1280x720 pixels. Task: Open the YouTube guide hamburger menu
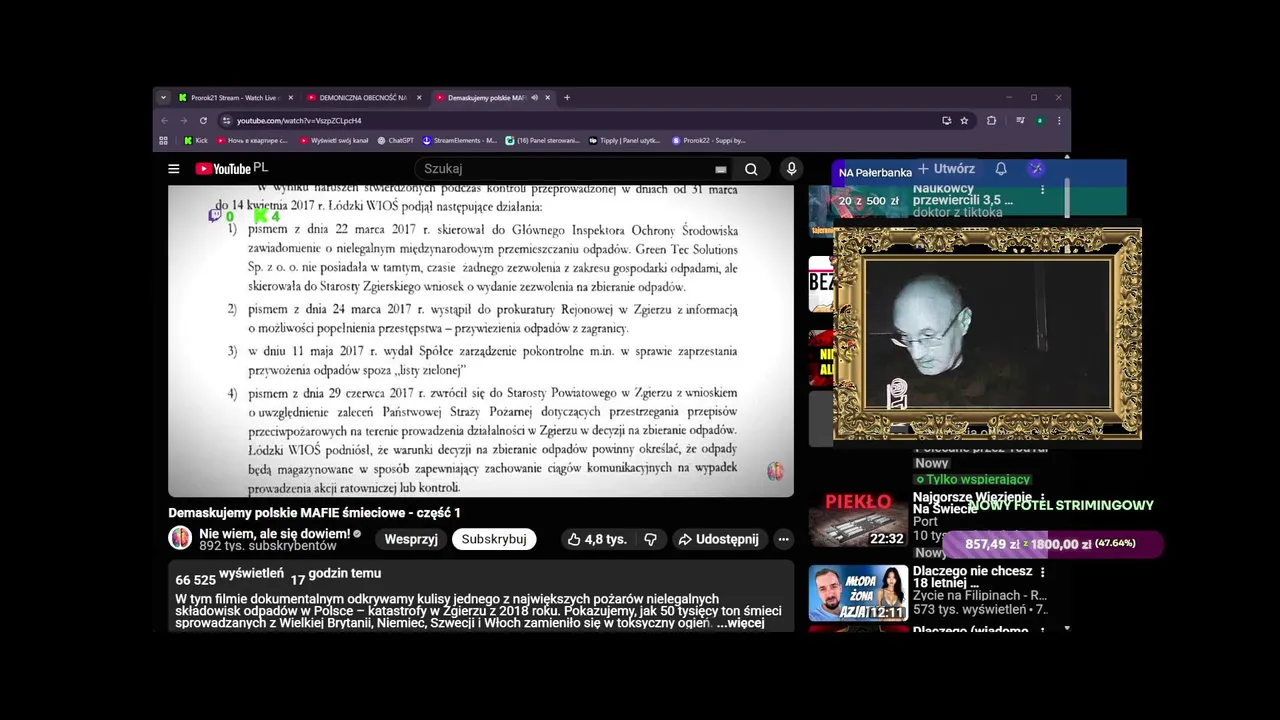[x=174, y=169]
